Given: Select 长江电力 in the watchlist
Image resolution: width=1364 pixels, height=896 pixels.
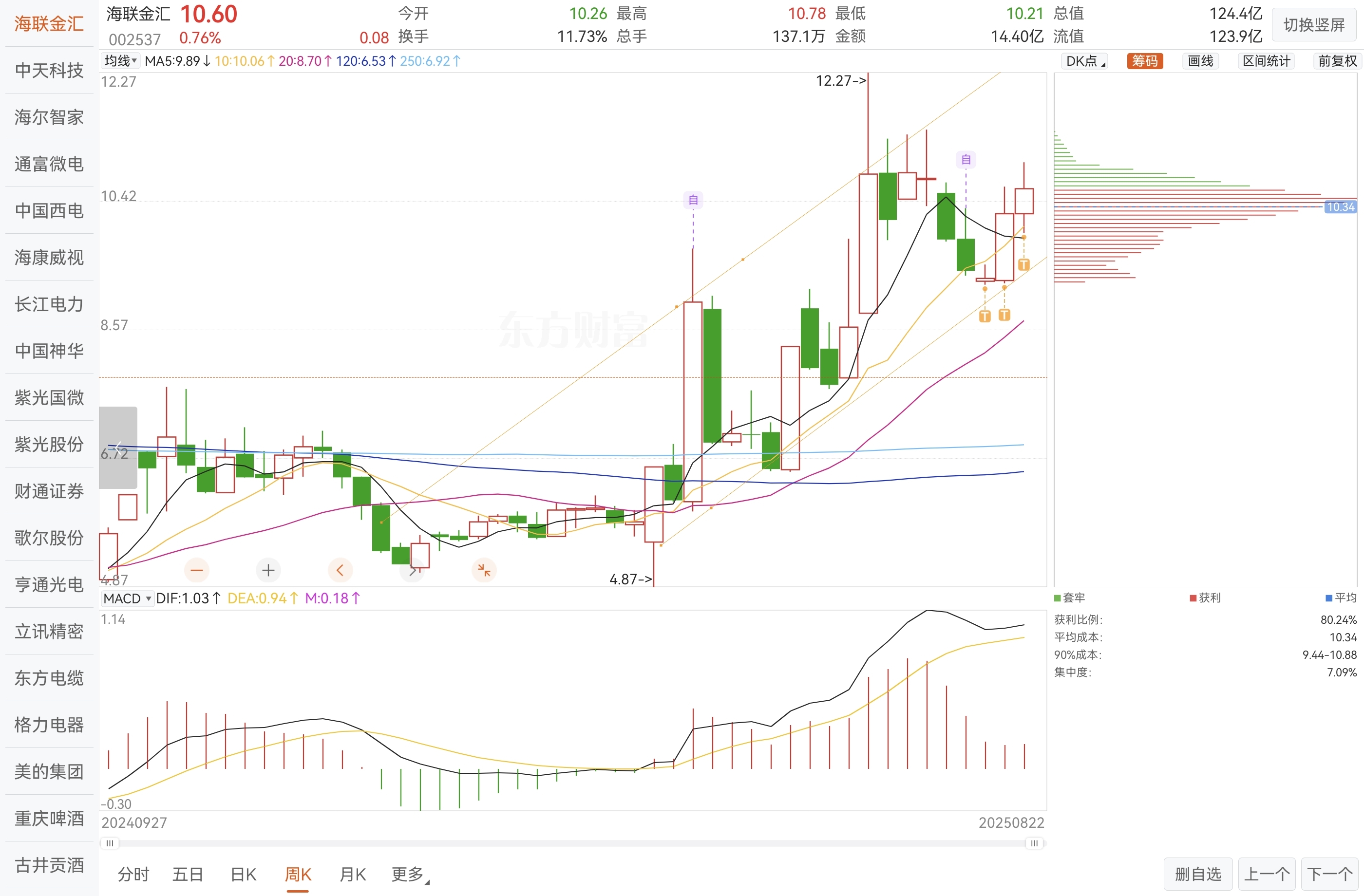Looking at the screenshot, I should (49, 304).
